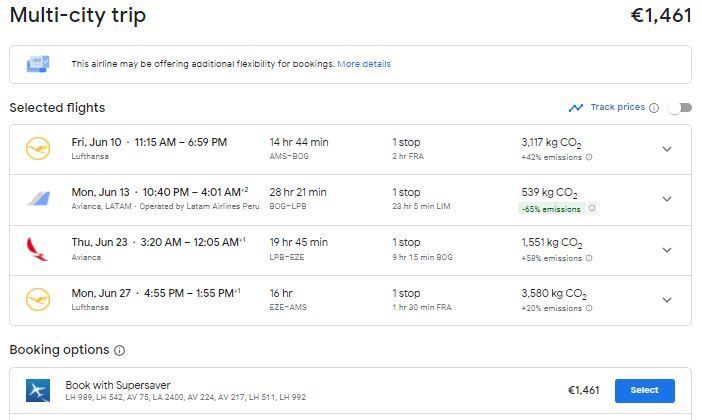Viewport: 702px width, 420px height.
Task: Click the info icon next to Booking options
Action: point(120,351)
